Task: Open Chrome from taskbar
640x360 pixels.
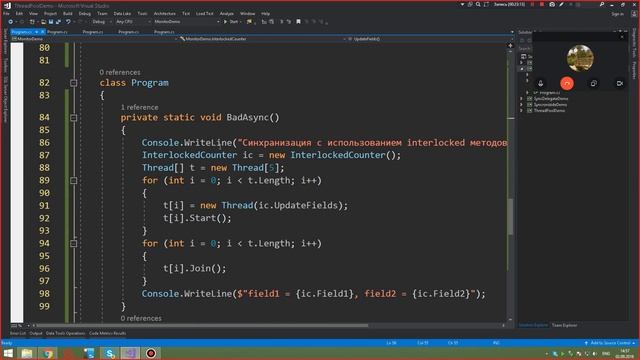Action: tap(48, 353)
